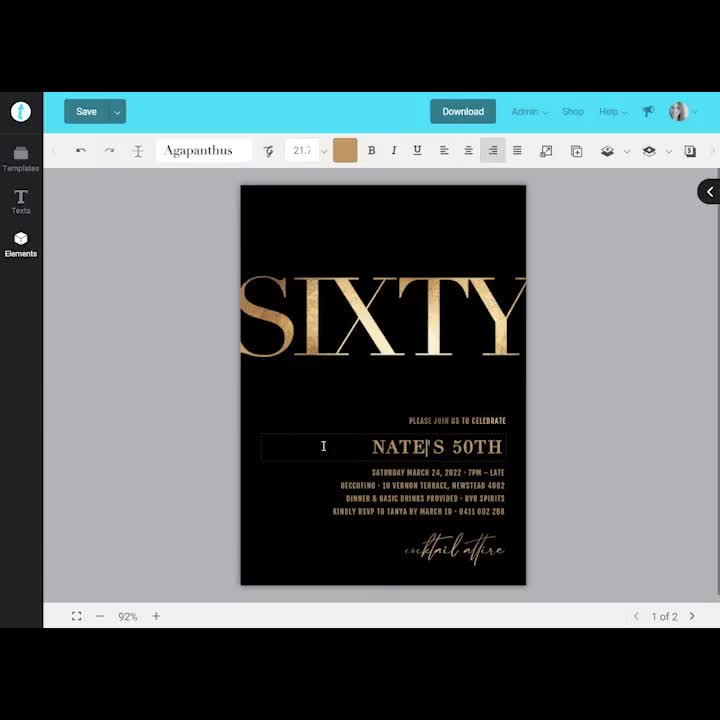Toggle bold formatting
This screenshot has width=720, height=720.
(x=371, y=150)
